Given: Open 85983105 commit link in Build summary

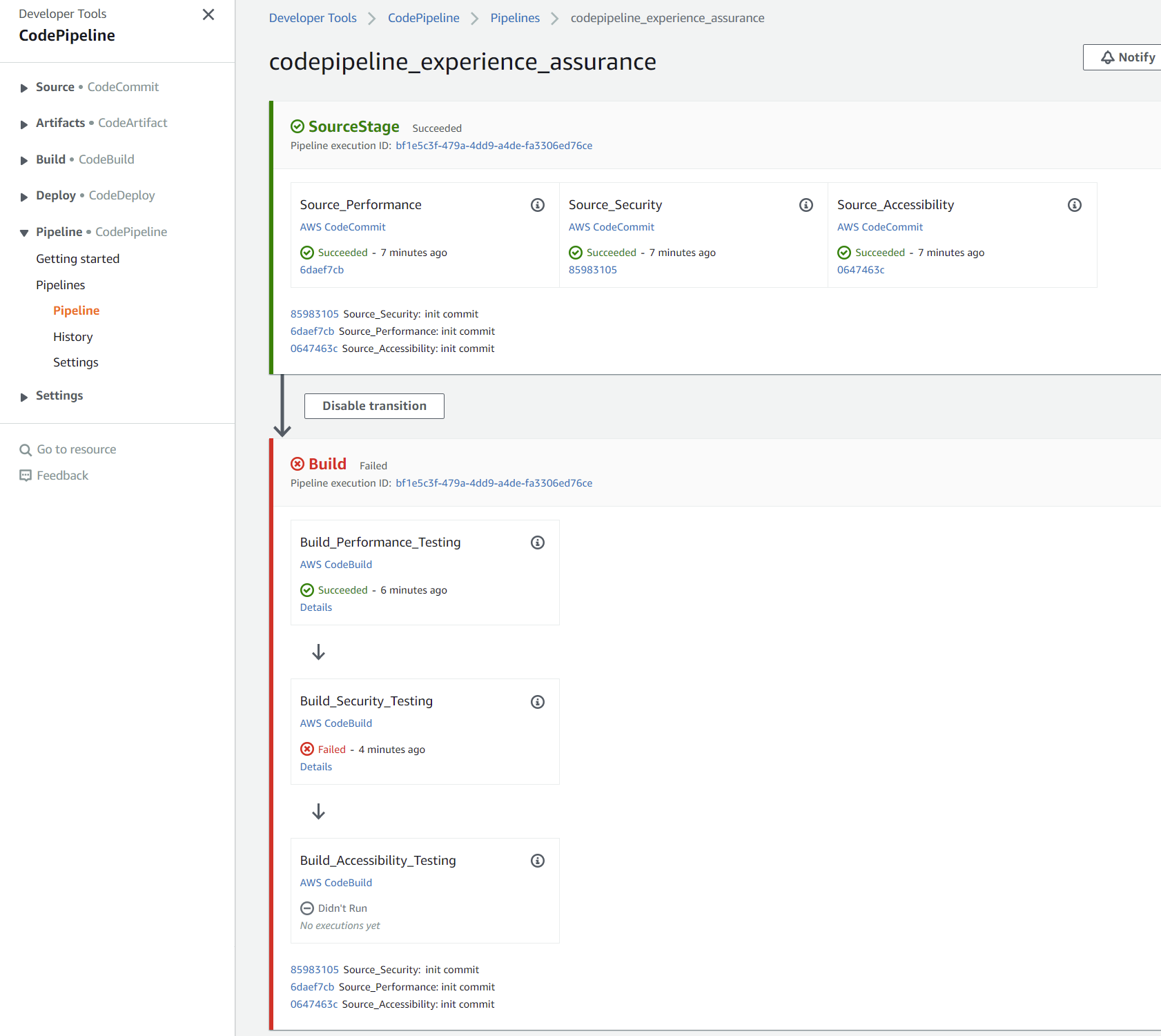Looking at the screenshot, I should 315,970.
